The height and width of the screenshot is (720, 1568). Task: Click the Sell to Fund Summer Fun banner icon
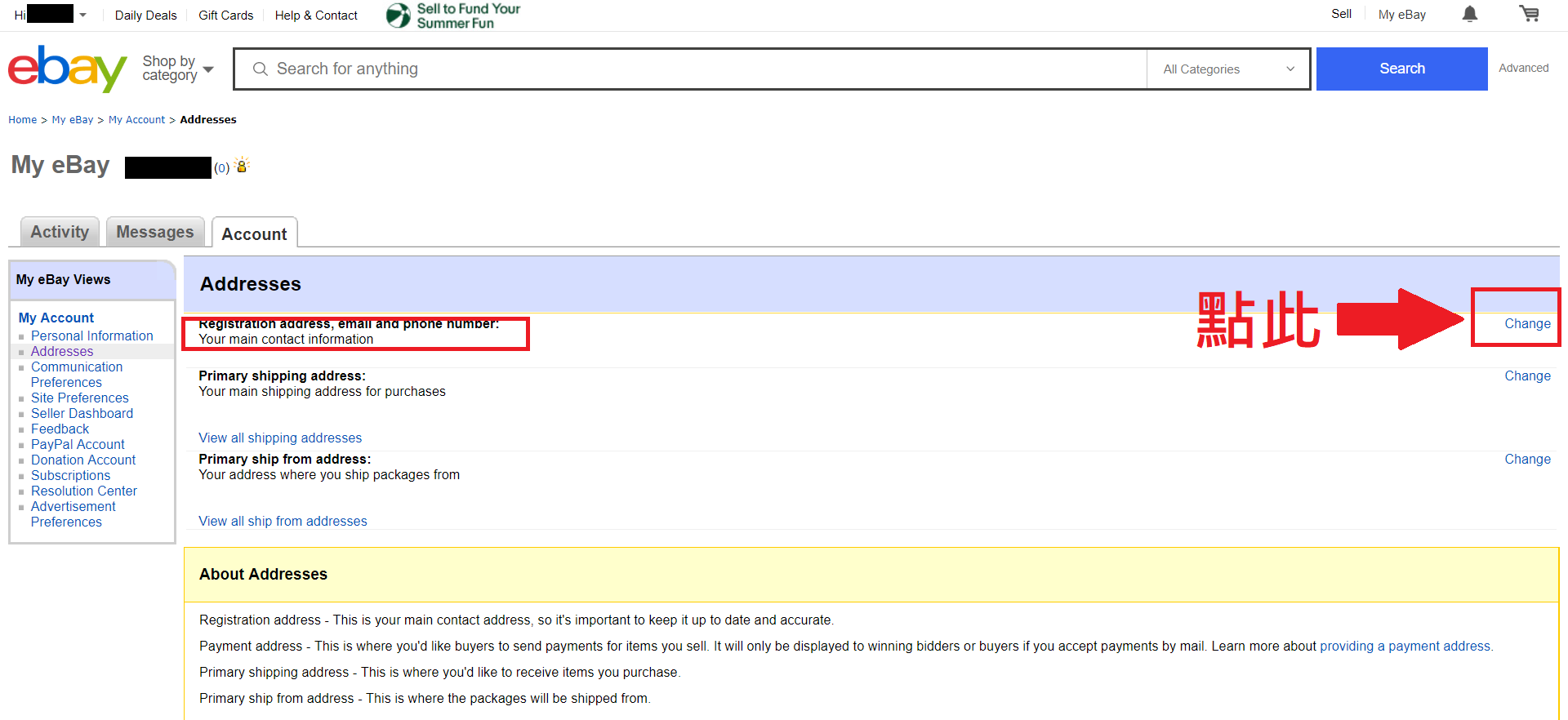click(x=399, y=15)
